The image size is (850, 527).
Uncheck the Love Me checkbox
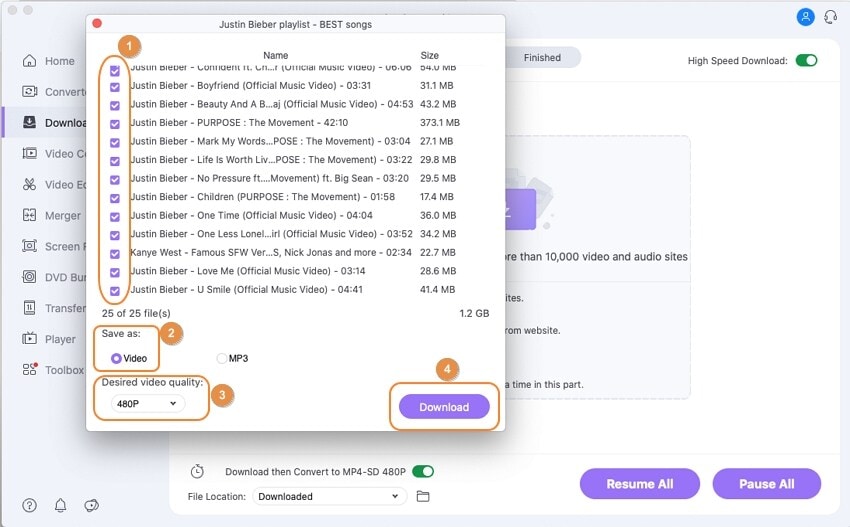pos(114,272)
